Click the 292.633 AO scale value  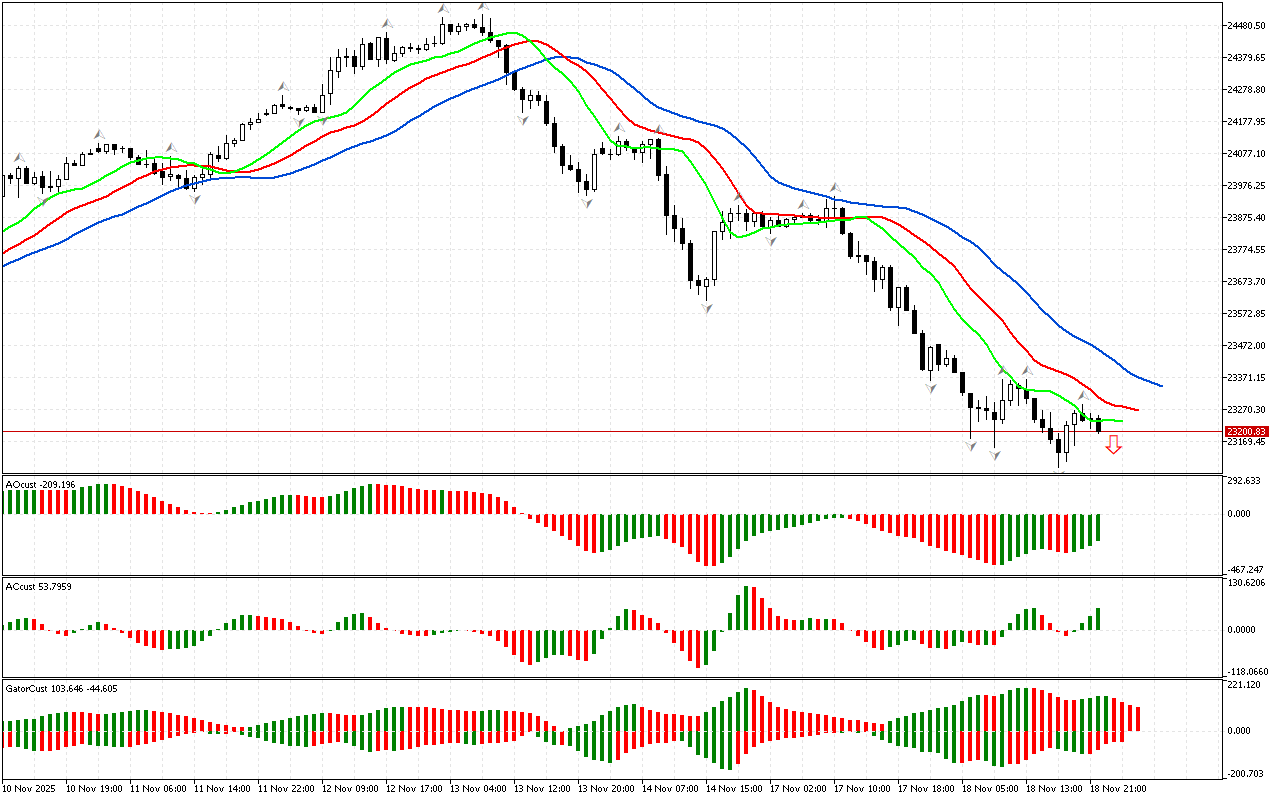click(1245, 481)
